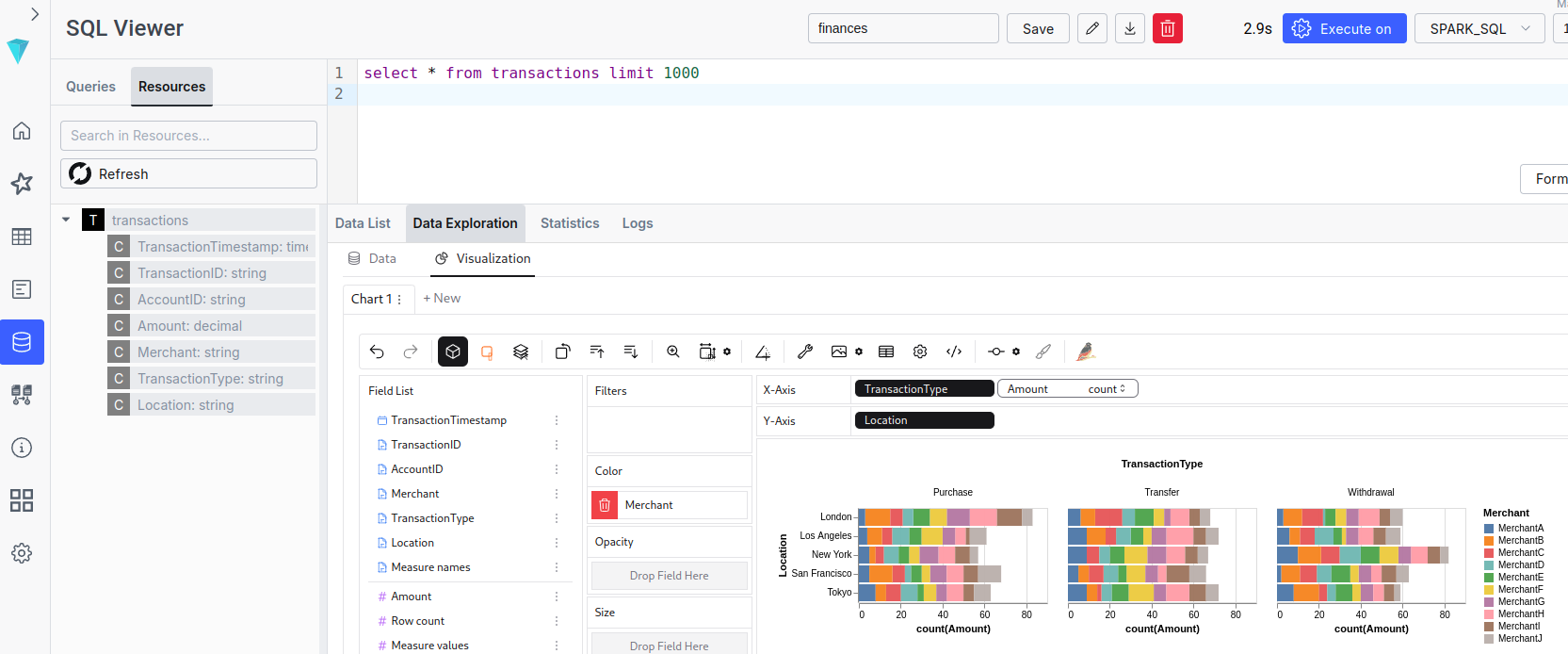Viewport: 1568px width, 654px height.
Task: Click the transpose axes icon
Action: click(x=562, y=352)
